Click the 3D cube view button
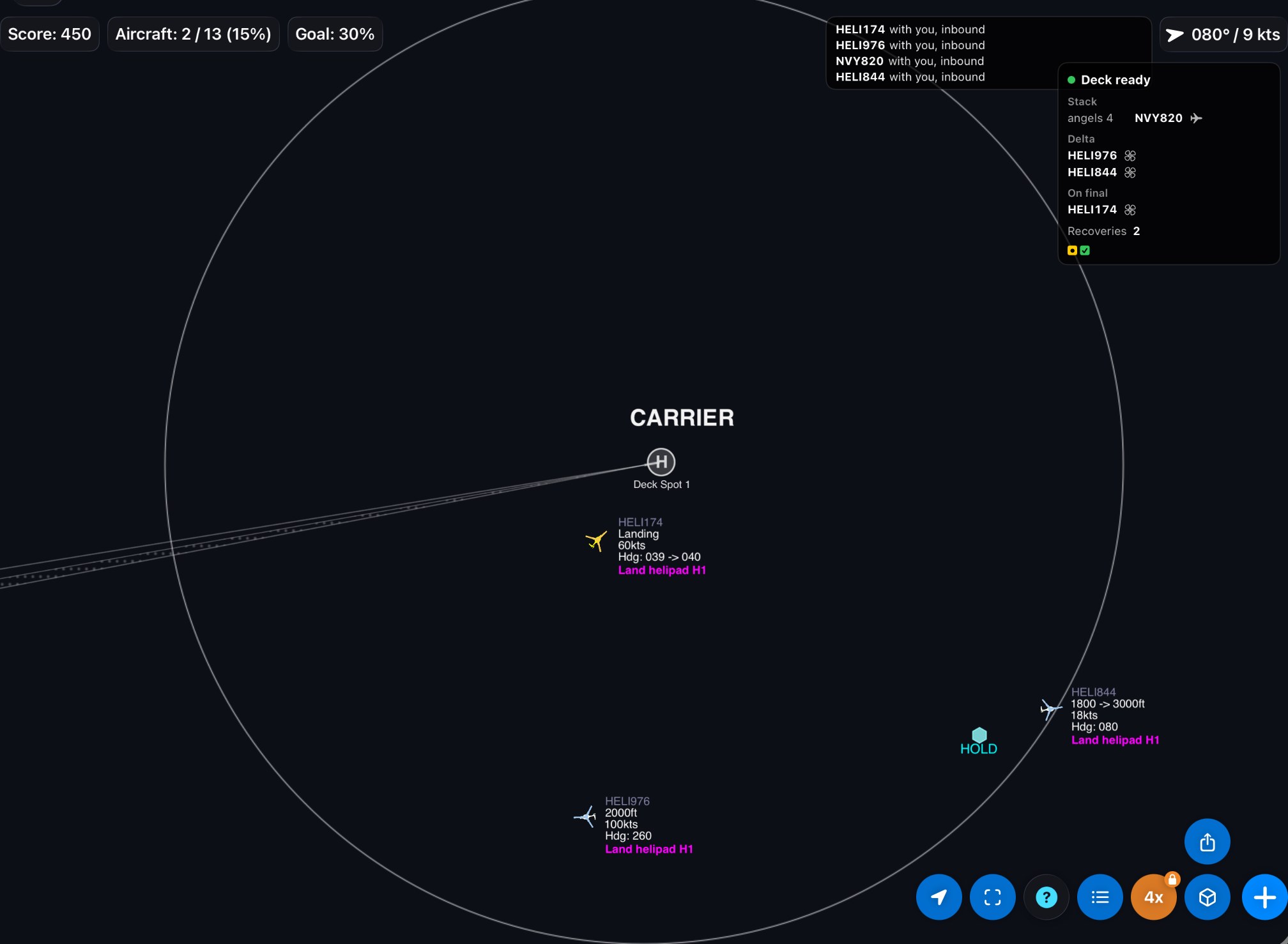 tap(1207, 897)
